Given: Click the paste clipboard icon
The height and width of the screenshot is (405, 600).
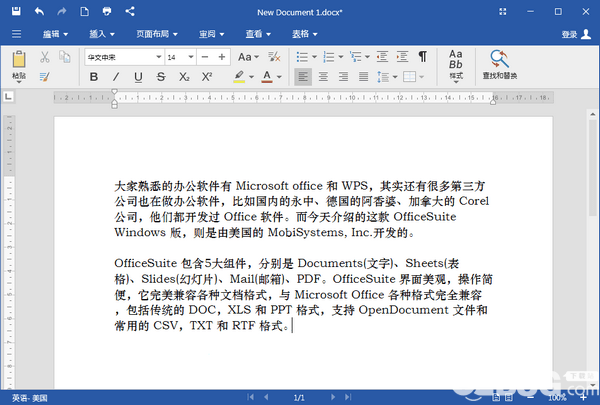Looking at the screenshot, I should (19, 59).
